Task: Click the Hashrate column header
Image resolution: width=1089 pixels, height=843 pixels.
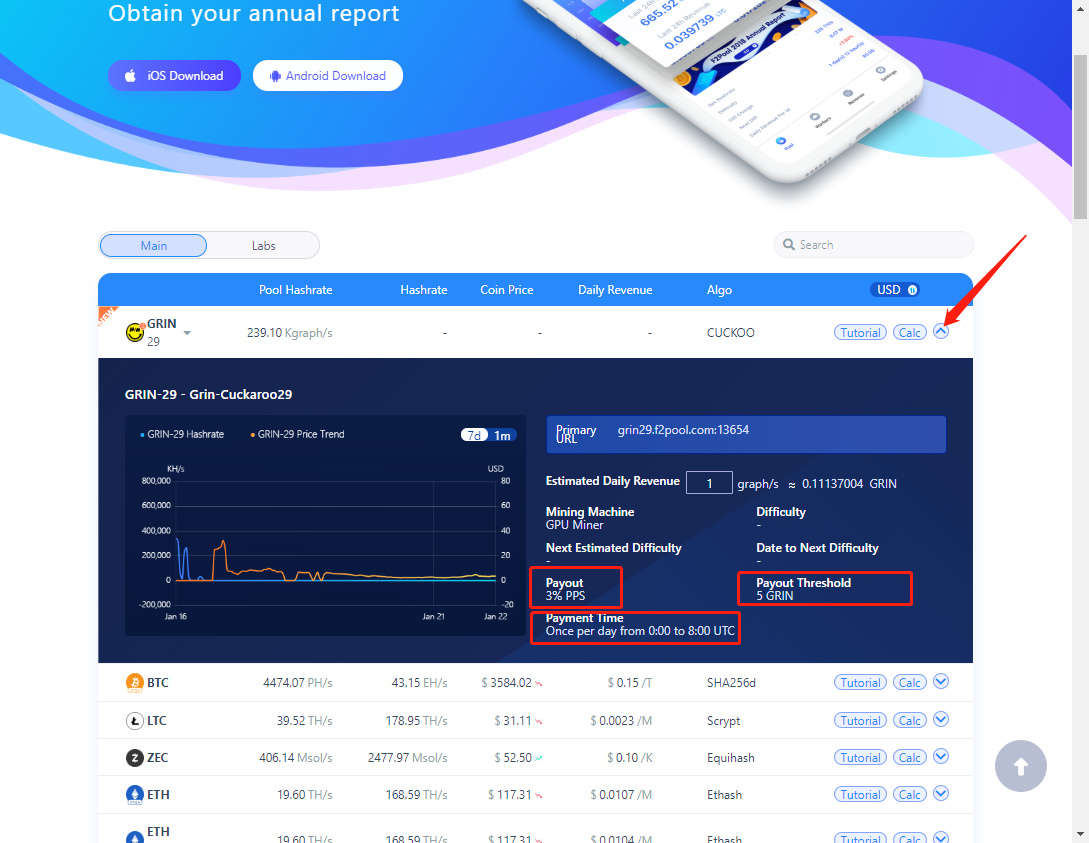Action: pyautogui.click(x=424, y=290)
